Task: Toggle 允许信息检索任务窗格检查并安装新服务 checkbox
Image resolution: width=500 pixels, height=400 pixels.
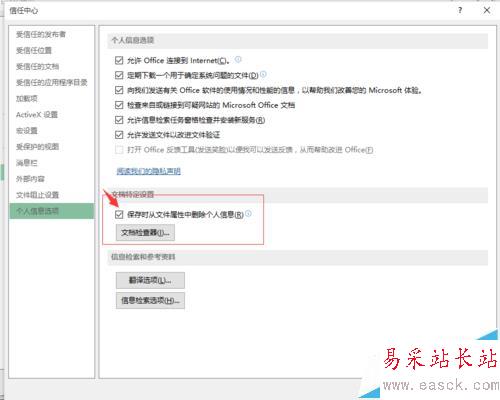Action: (x=119, y=120)
